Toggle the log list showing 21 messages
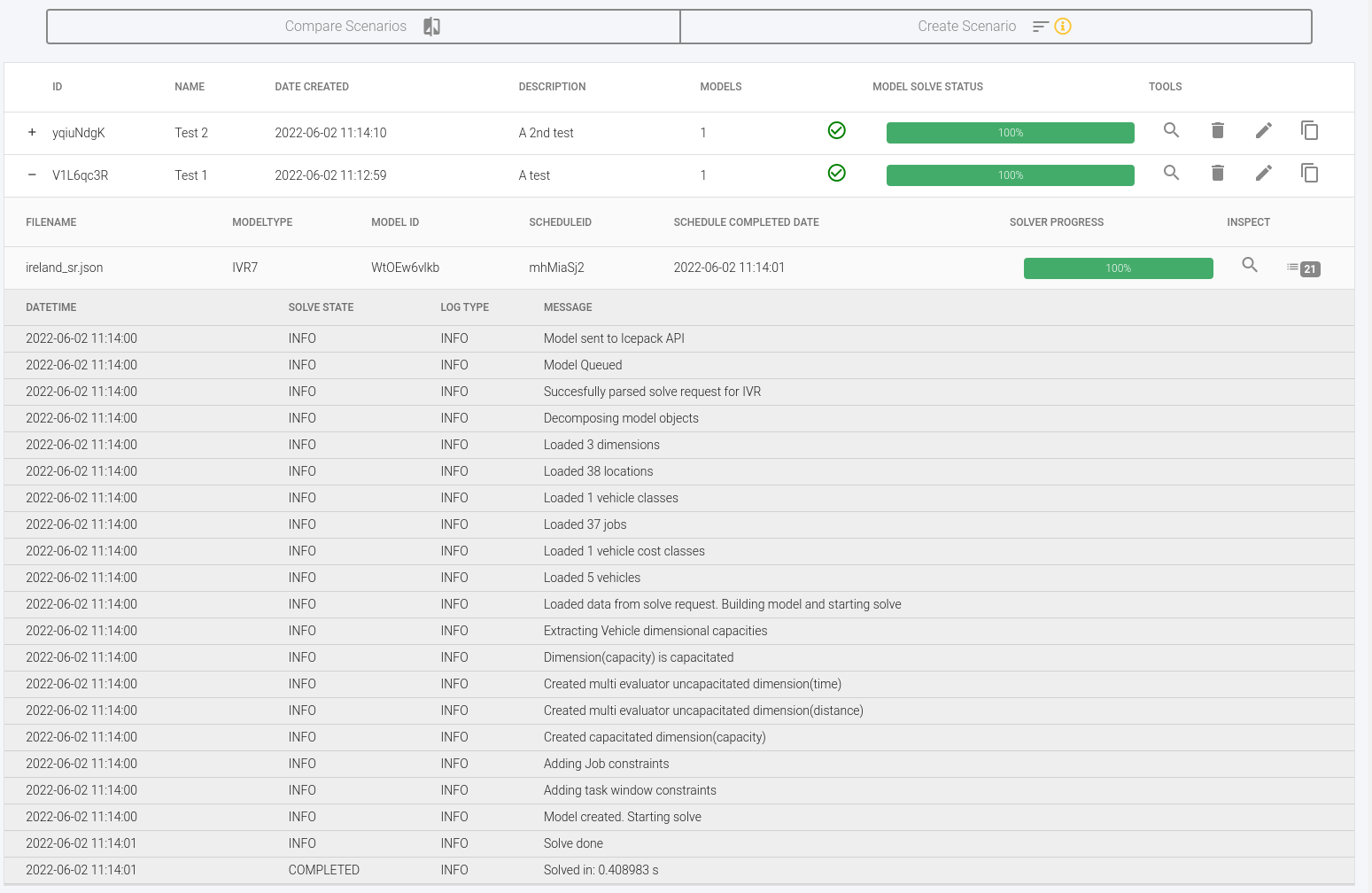The width and height of the screenshot is (1372, 893). point(1303,268)
